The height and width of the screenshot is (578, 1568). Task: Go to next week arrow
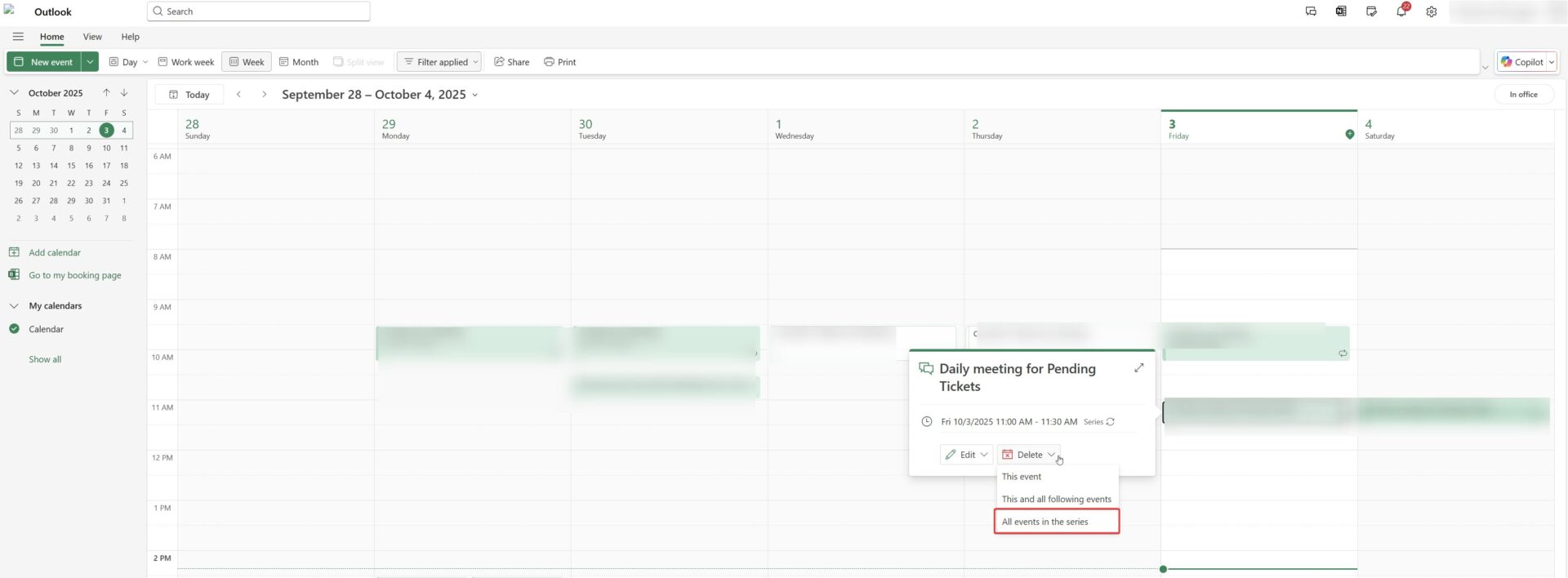coord(264,95)
